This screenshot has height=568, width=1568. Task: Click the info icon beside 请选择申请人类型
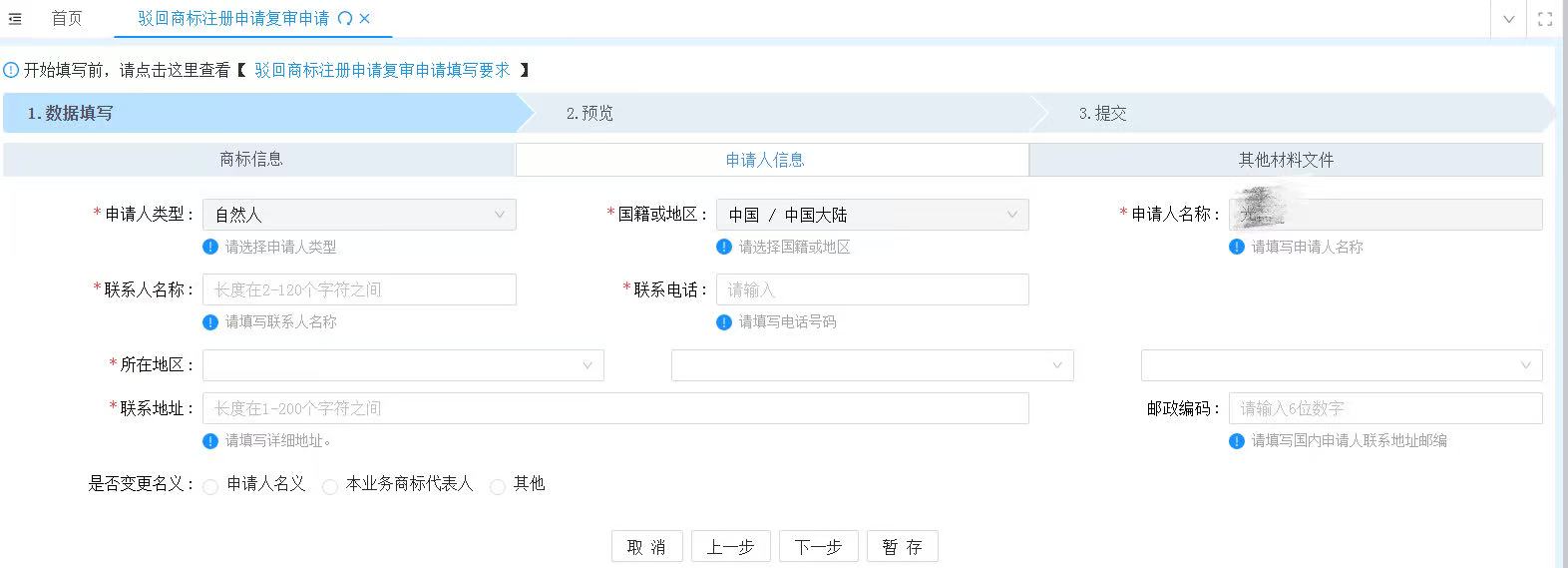click(210, 248)
